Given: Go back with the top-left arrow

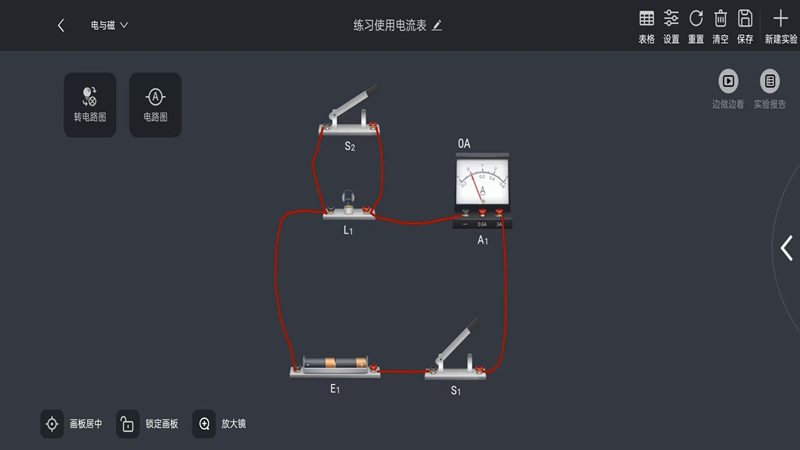Looking at the screenshot, I should 61,25.
